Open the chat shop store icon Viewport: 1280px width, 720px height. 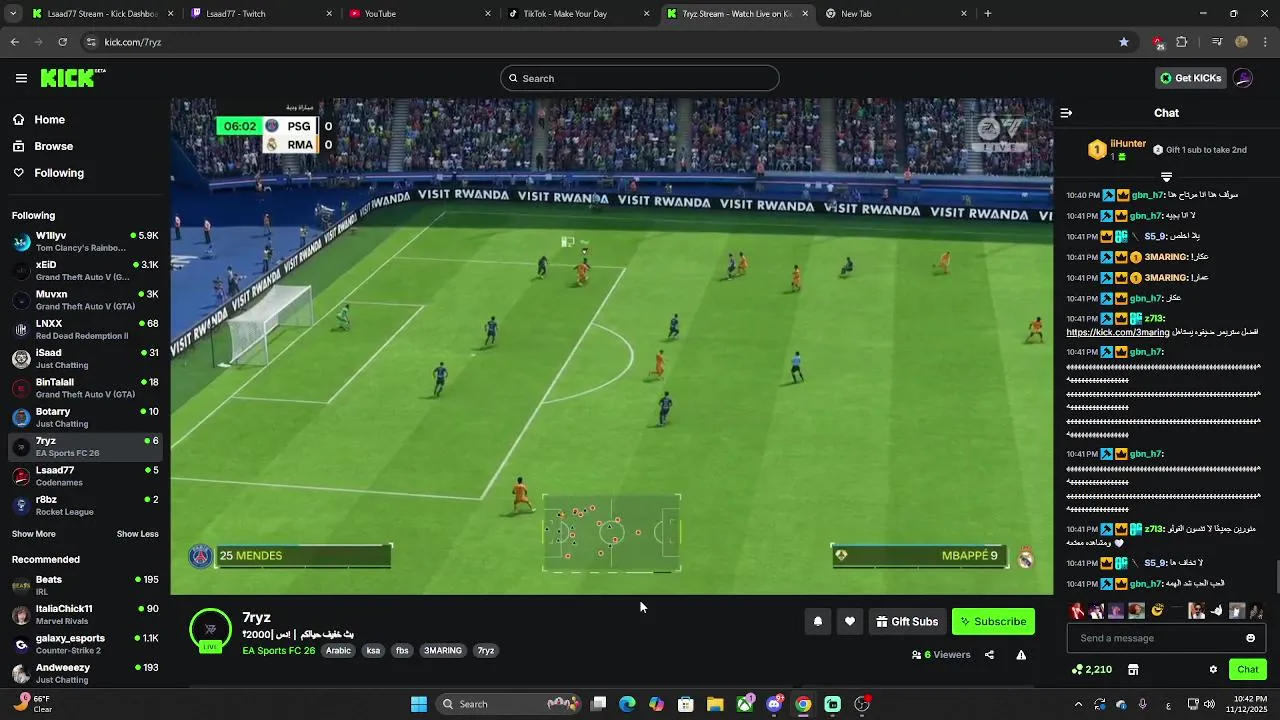pyautogui.click(x=1133, y=669)
